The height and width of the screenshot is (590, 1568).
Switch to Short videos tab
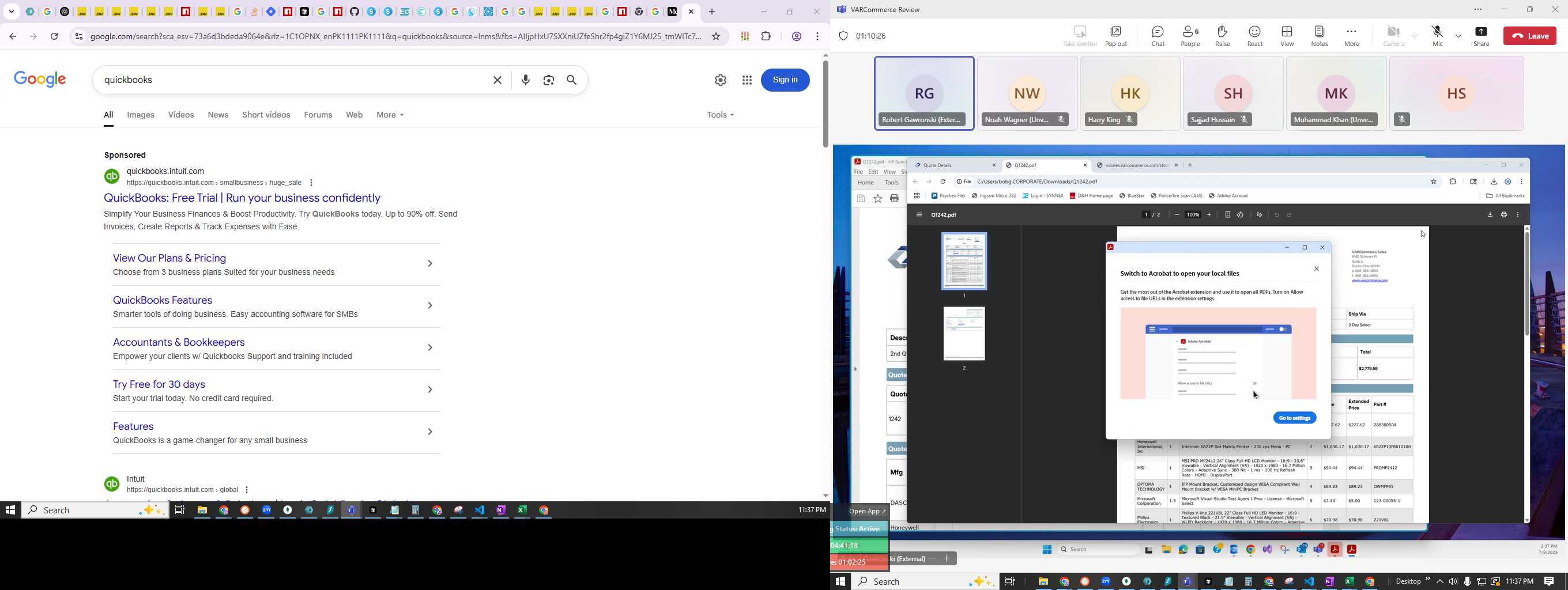(266, 115)
